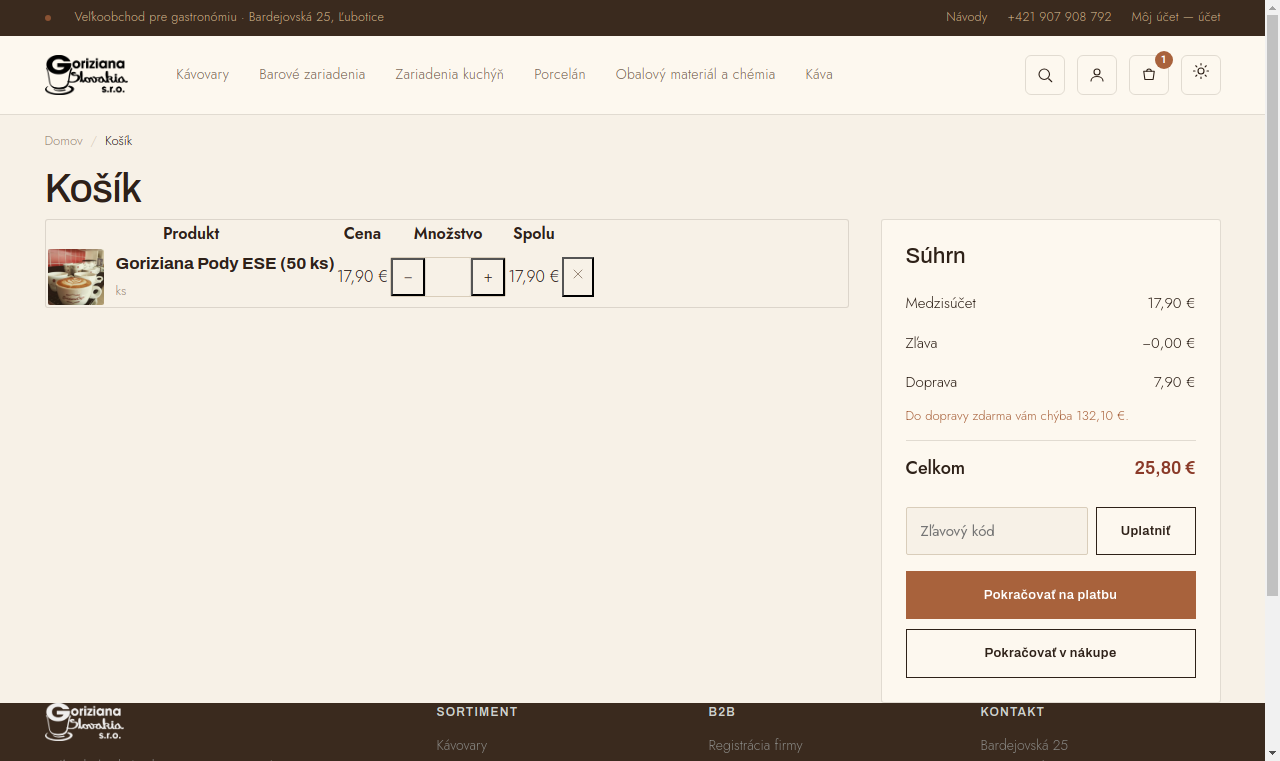The width and height of the screenshot is (1280, 761).
Task: Click Pokračovať na platbu button
Action: coord(1051,595)
